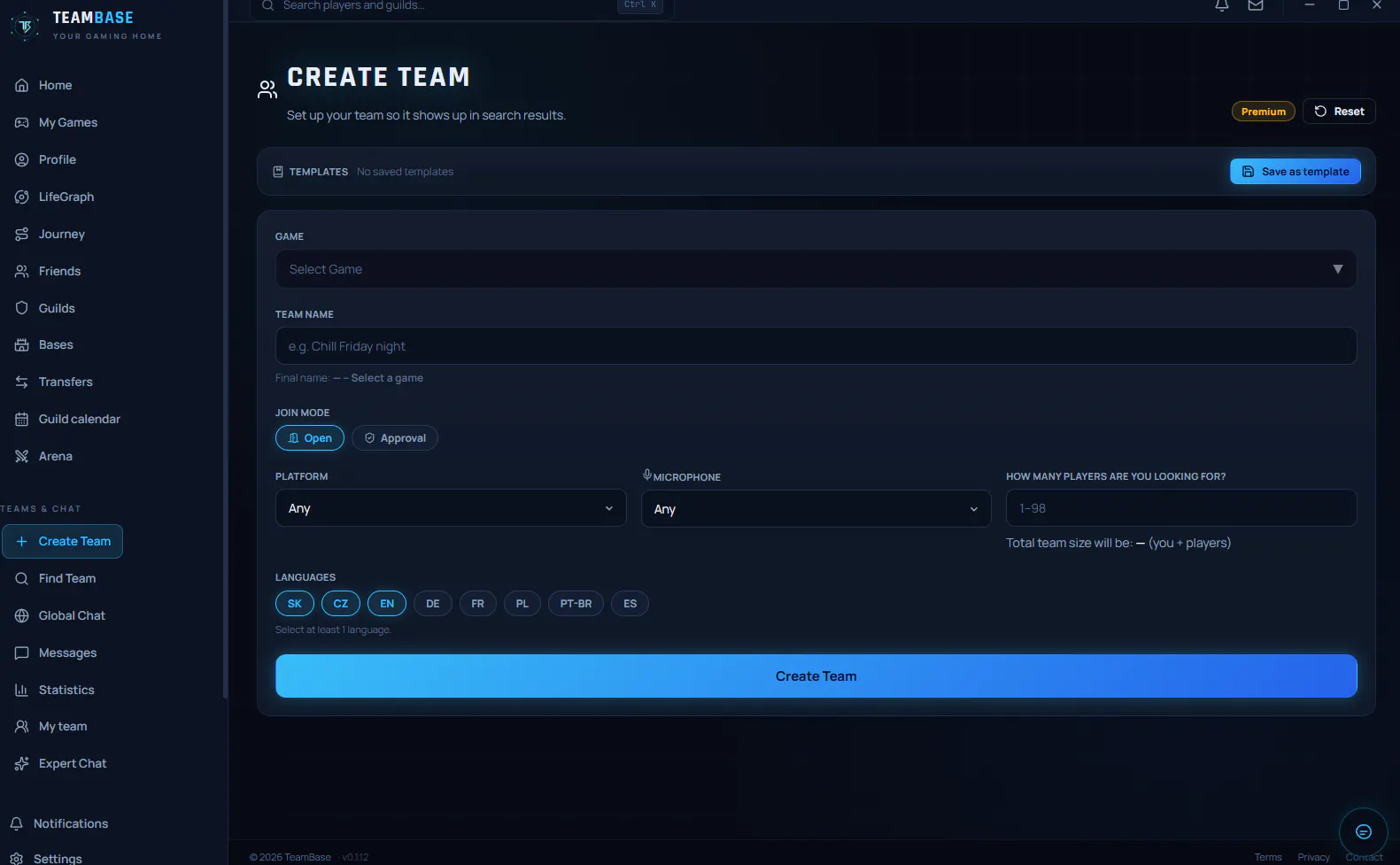Click the TeamBase logo icon
The height and width of the screenshot is (865, 1400).
(25, 26)
